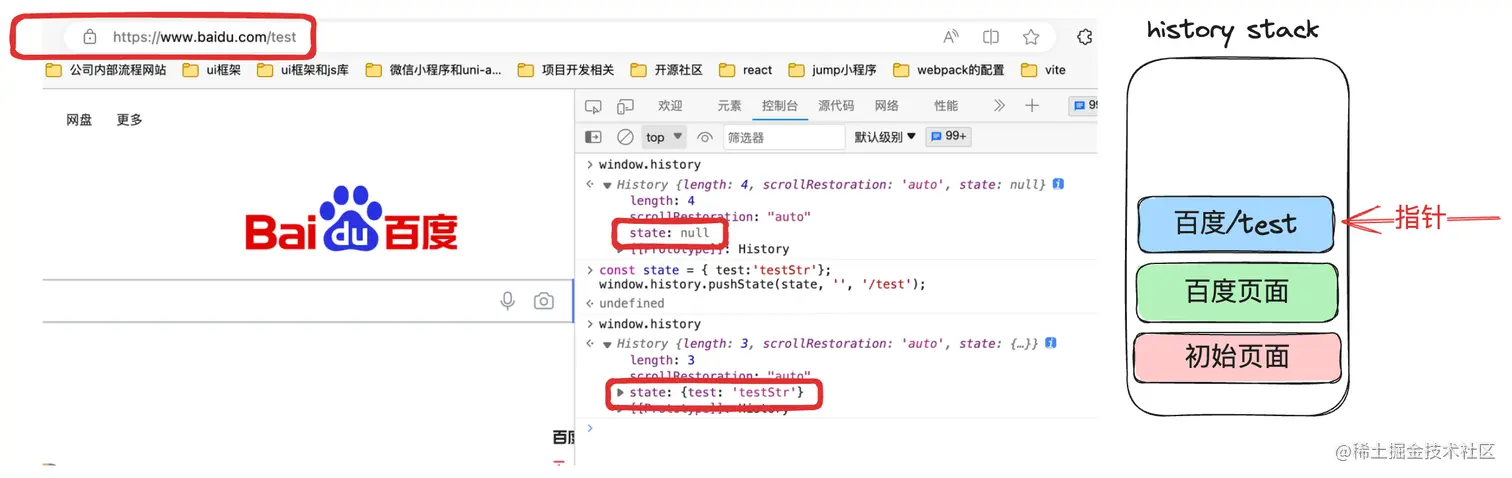Click the window.history.pushState command line
The image size is (1512, 478).
[762, 285]
